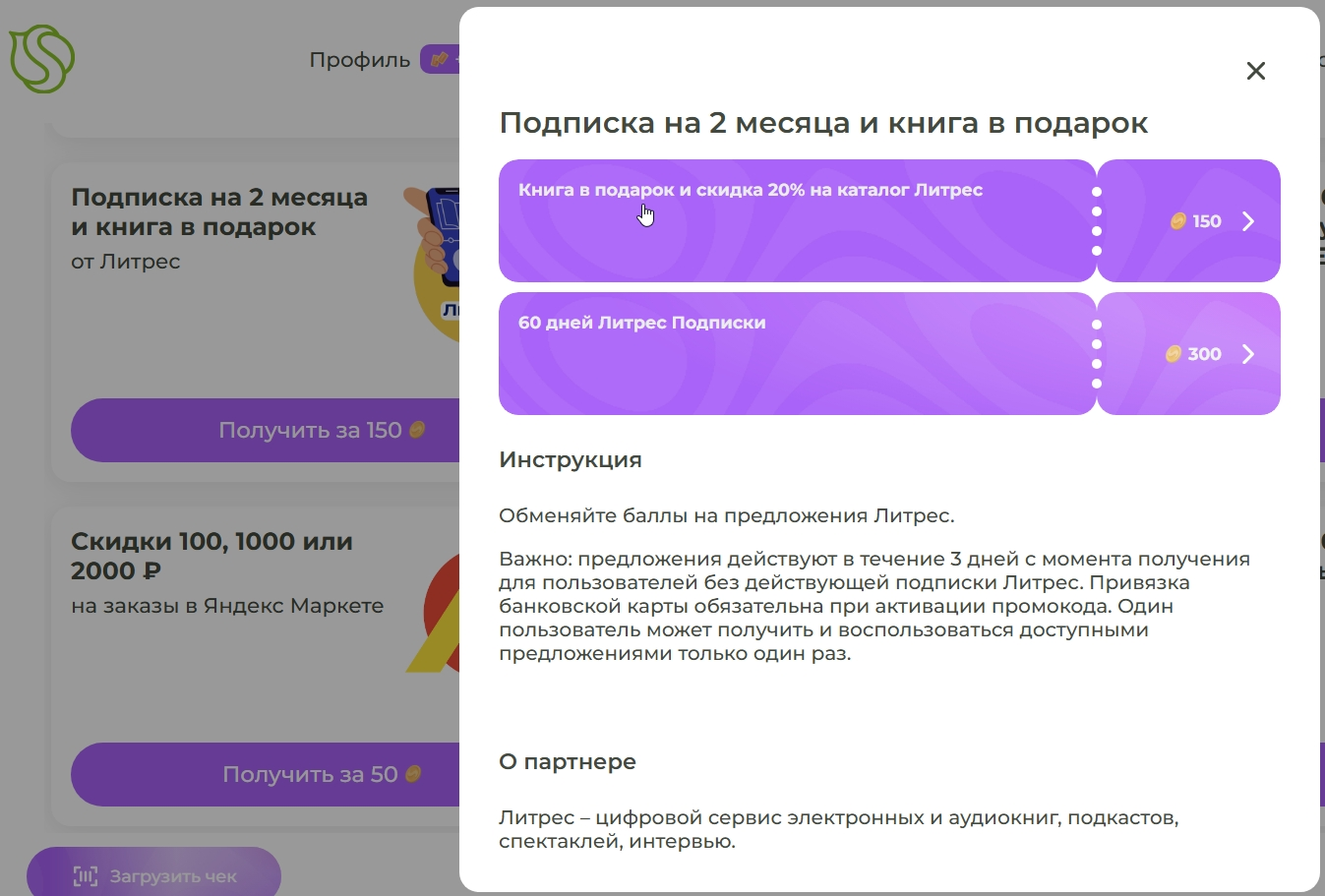Click the chevron arrow next to 300 coins
1325x896 pixels.
tap(1248, 354)
